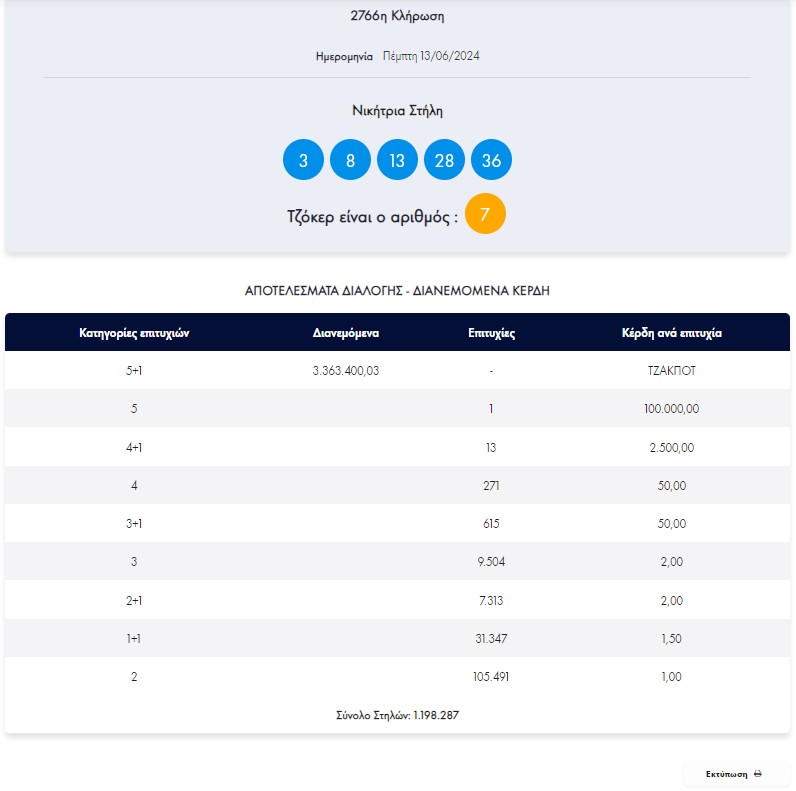Select the ΤΖΑΚΠΟΤ prize cell
Viewport: 796px width, 791px height.
point(672,371)
